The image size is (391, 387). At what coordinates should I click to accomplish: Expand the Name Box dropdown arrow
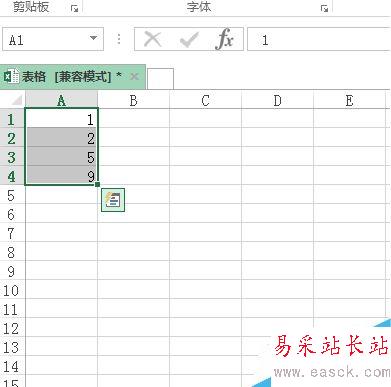click(x=94, y=38)
